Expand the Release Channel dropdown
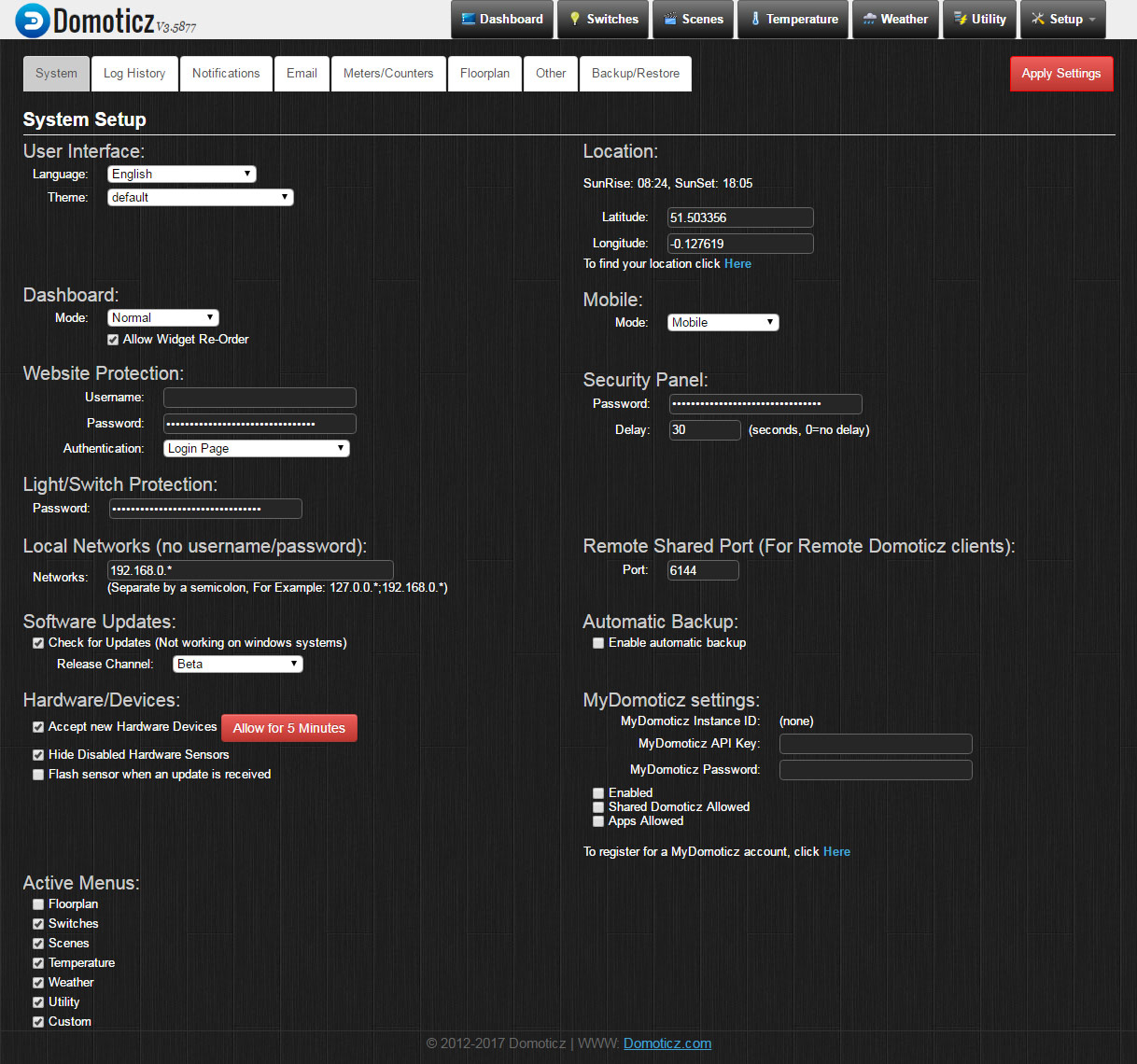Viewport: 1137px width, 1064px height. click(x=237, y=665)
